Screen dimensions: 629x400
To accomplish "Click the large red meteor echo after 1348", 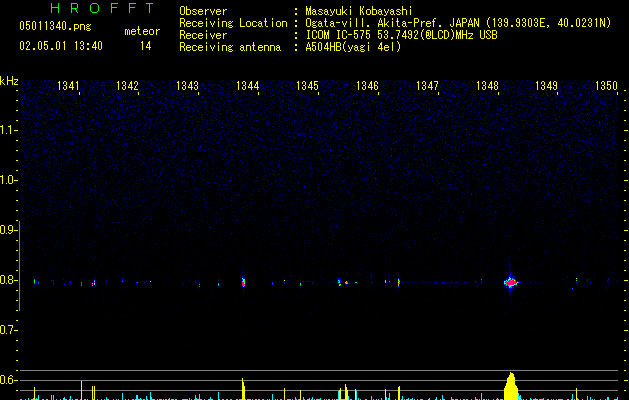I will pyautogui.click(x=511, y=282).
